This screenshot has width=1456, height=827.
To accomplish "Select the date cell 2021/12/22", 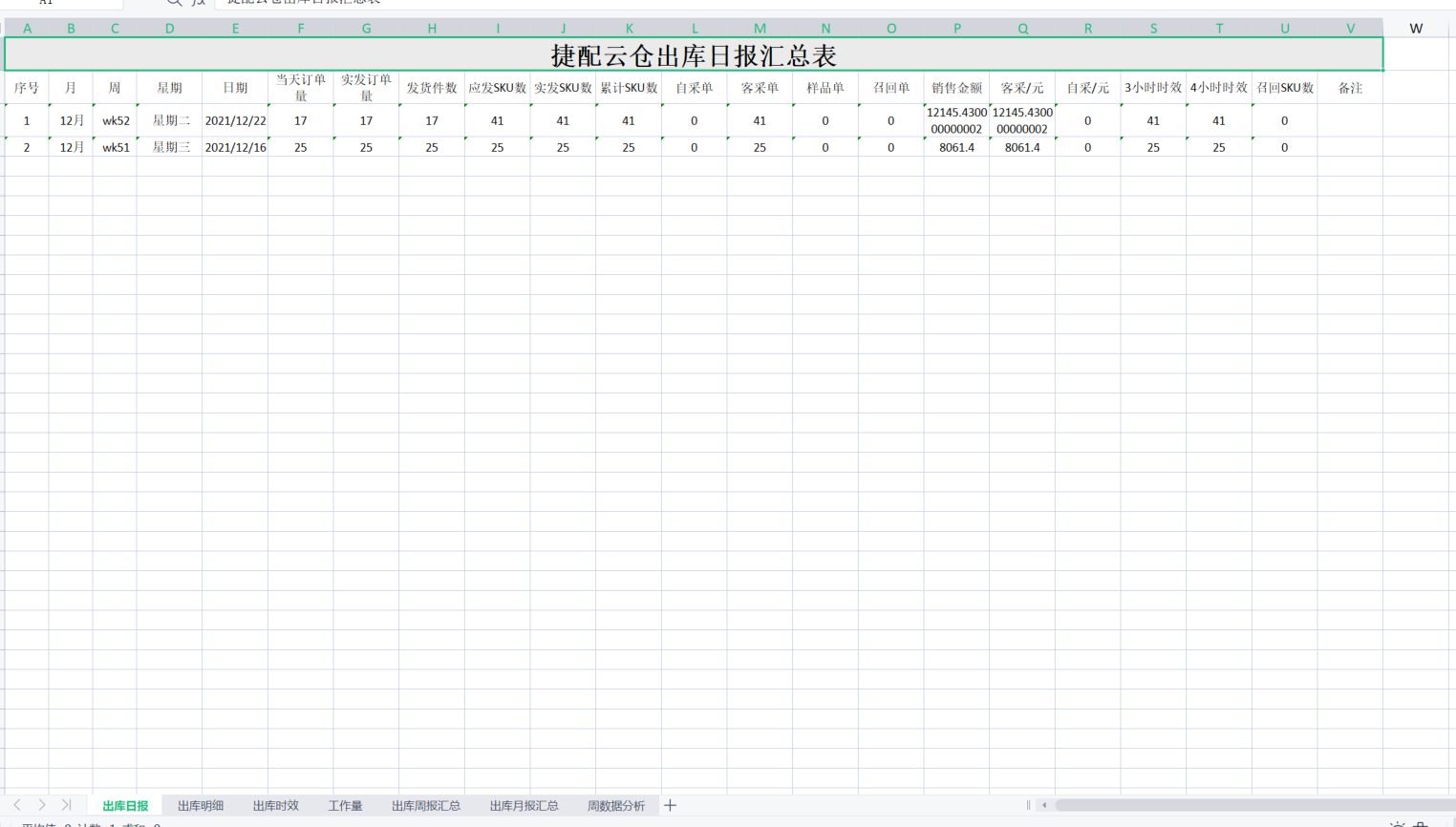I will click(x=235, y=120).
